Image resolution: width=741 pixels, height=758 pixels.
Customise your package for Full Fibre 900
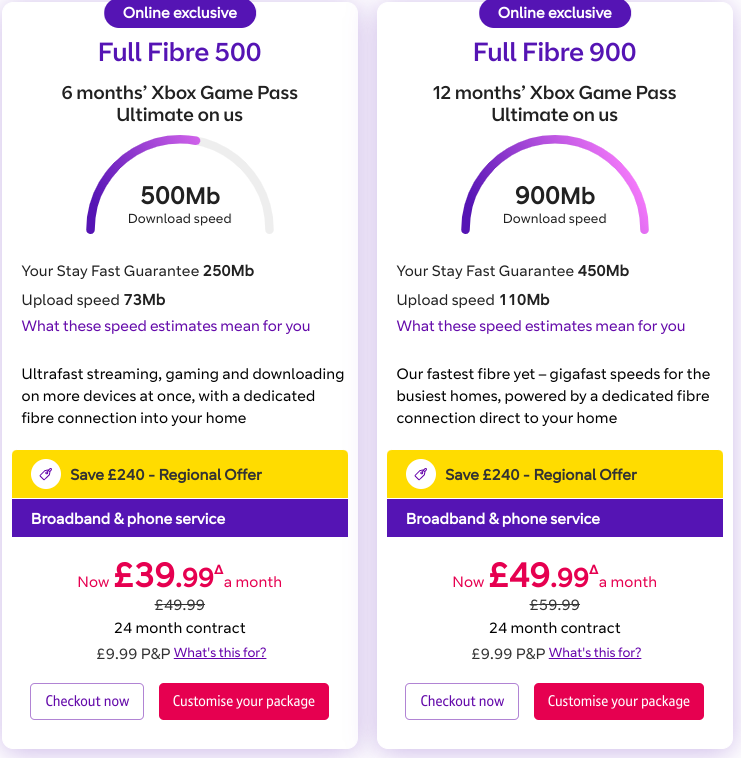tap(619, 701)
